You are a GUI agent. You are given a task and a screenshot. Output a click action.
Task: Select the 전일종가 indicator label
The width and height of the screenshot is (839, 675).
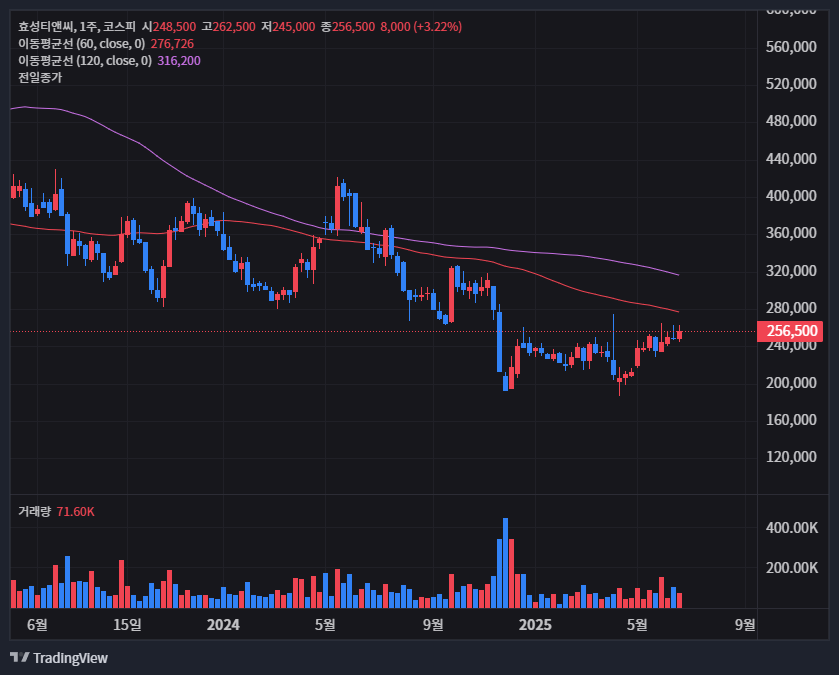[40, 78]
